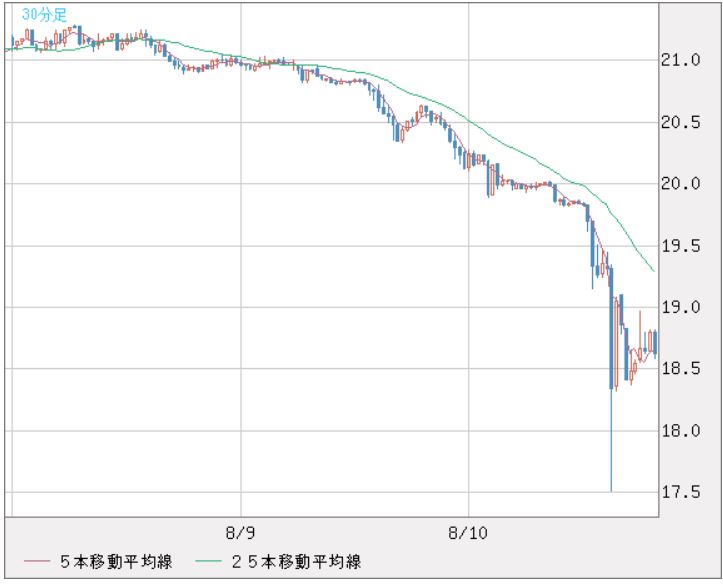Click the green line swatch in legend

(x=207, y=562)
